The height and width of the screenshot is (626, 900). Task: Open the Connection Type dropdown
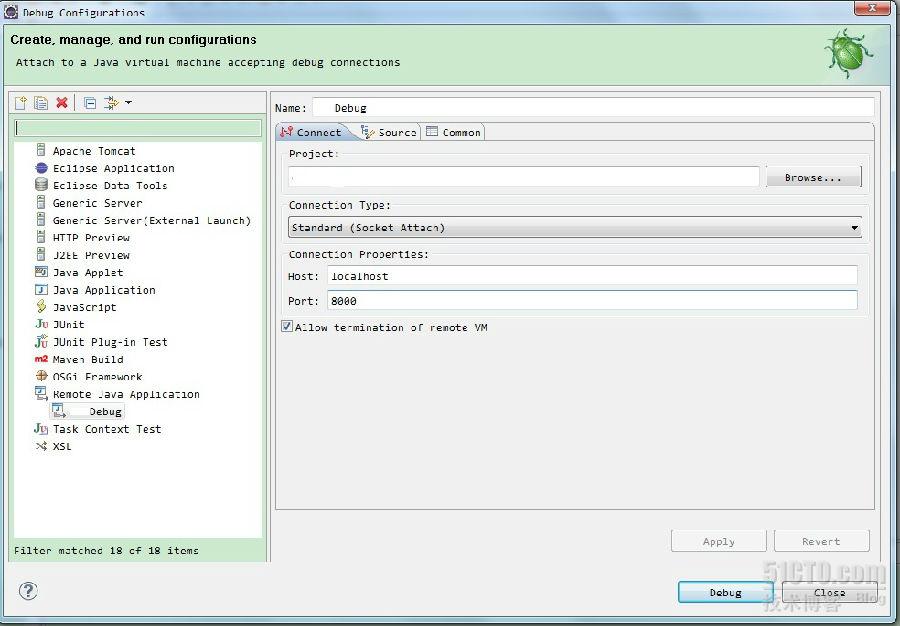[x=575, y=228]
